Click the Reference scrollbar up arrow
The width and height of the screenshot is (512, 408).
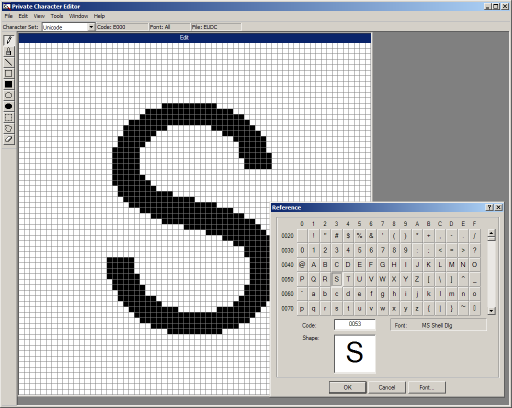point(491,233)
